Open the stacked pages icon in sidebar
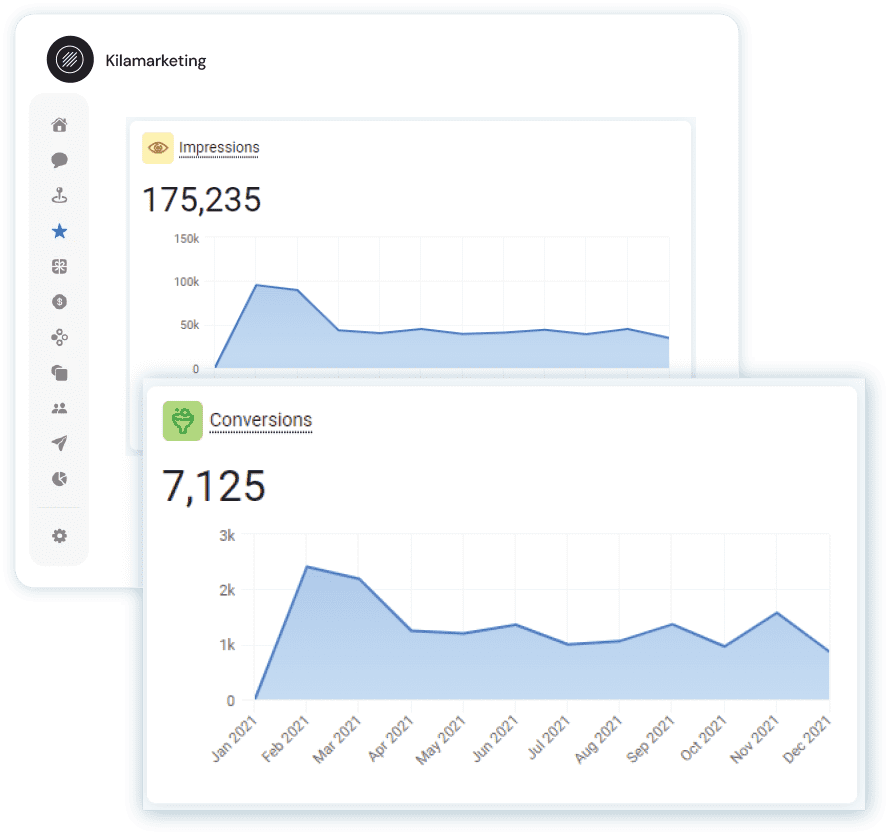This screenshot has width=890, height=835. 60,373
